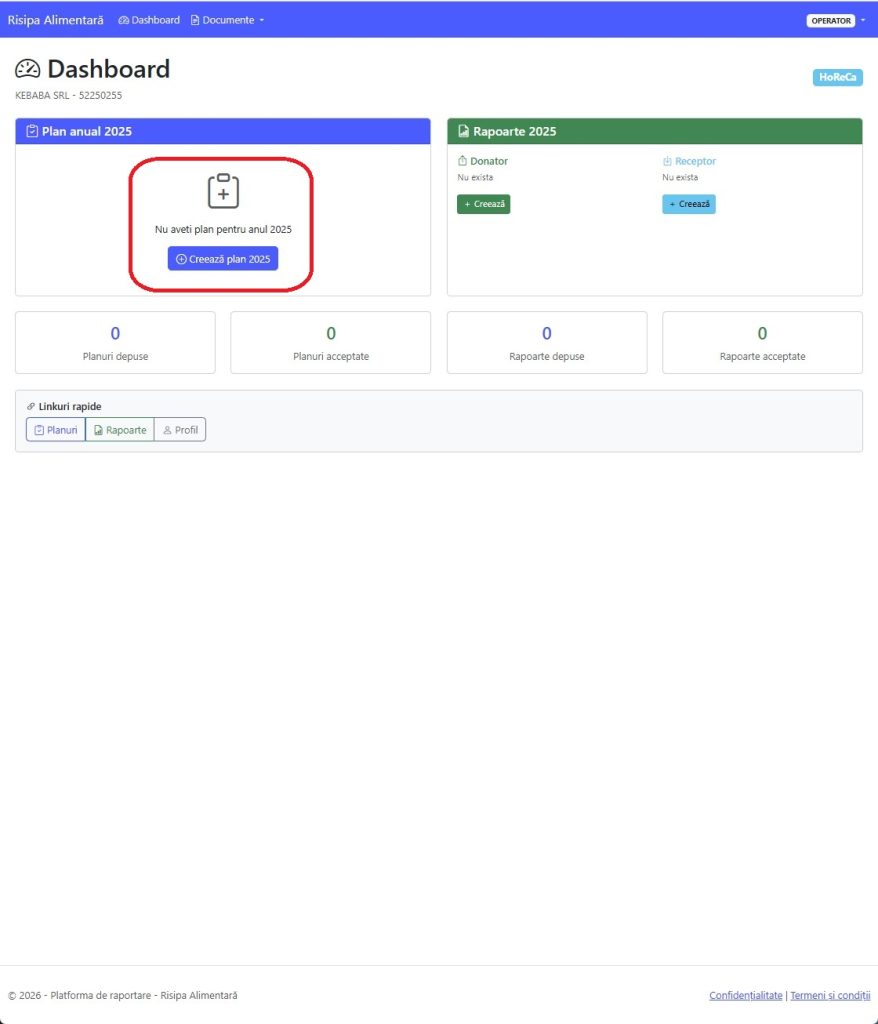Click the Linkuri rapide link icon
The image size is (878, 1024).
click(x=31, y=407)
